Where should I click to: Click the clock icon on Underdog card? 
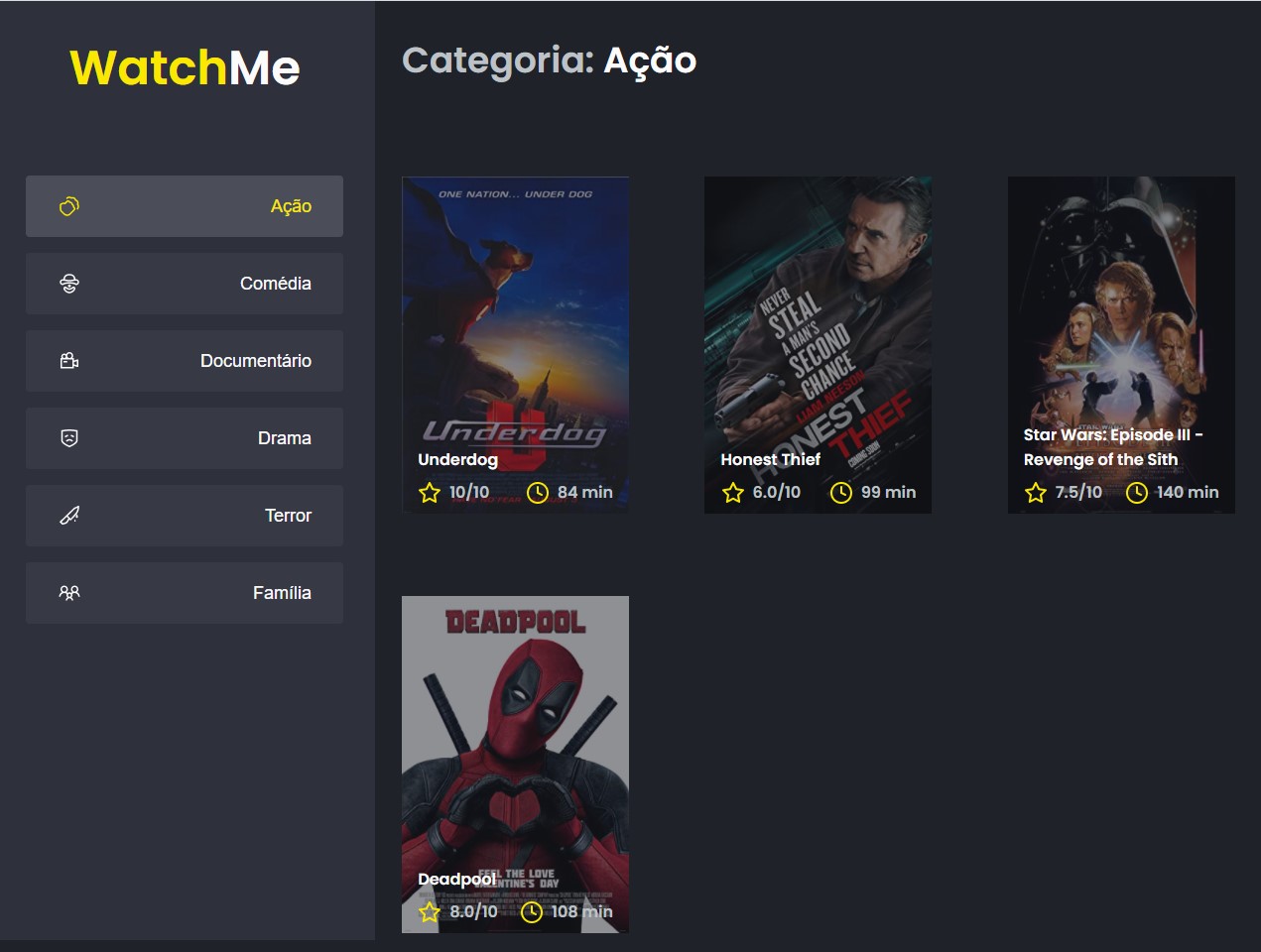(538, 493)
